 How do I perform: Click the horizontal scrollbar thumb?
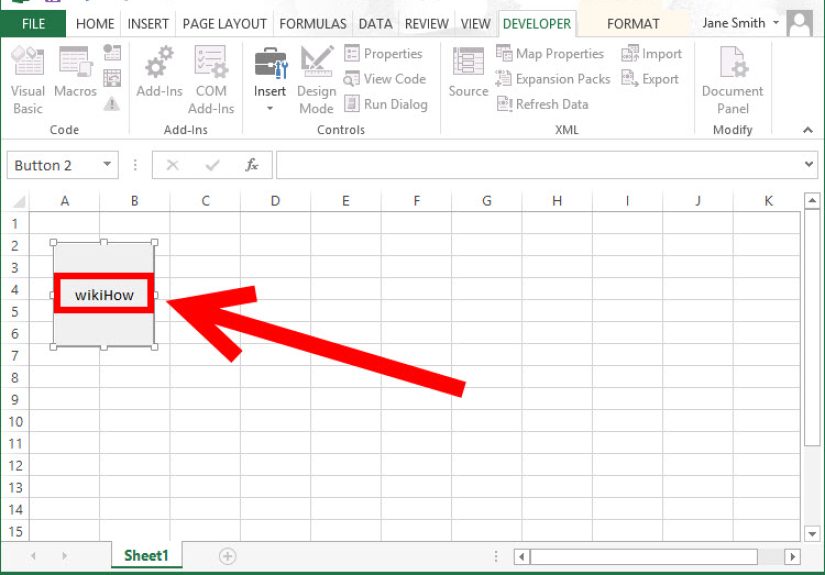pos(643,556)
